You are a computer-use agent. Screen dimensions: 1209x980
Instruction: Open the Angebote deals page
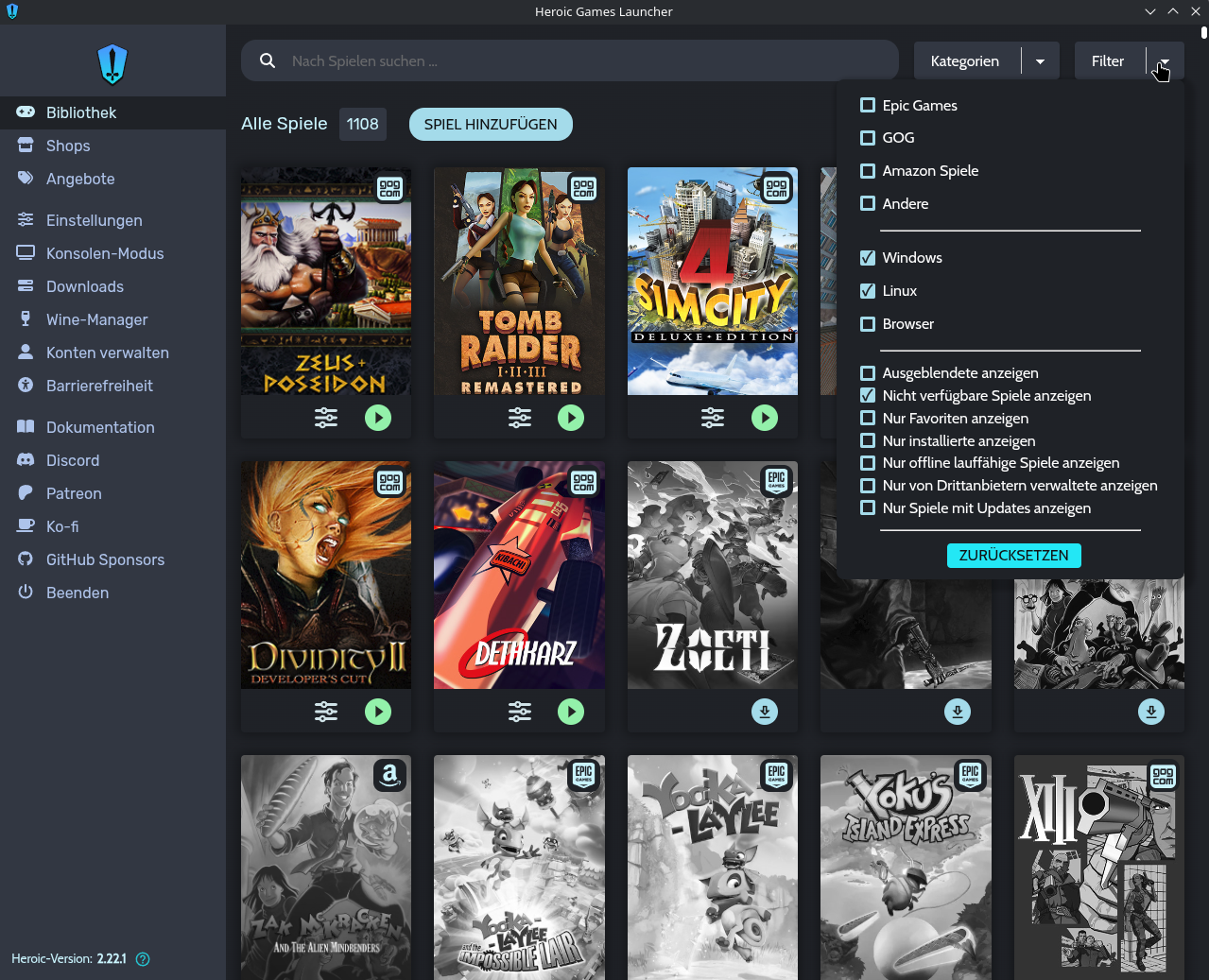112,179
